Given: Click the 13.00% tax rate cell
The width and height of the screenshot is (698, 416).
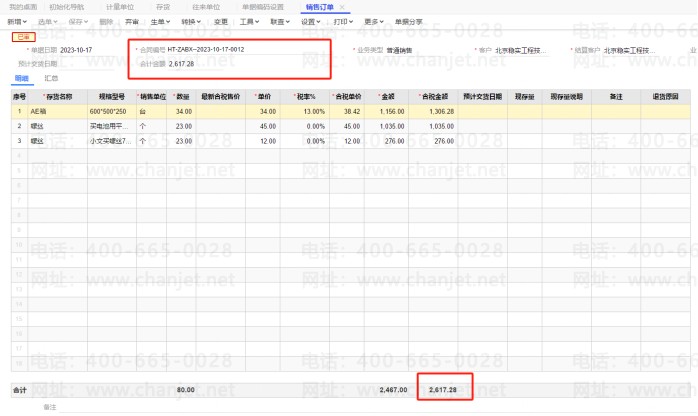Looking at the screenshot, I should [304, 111].
